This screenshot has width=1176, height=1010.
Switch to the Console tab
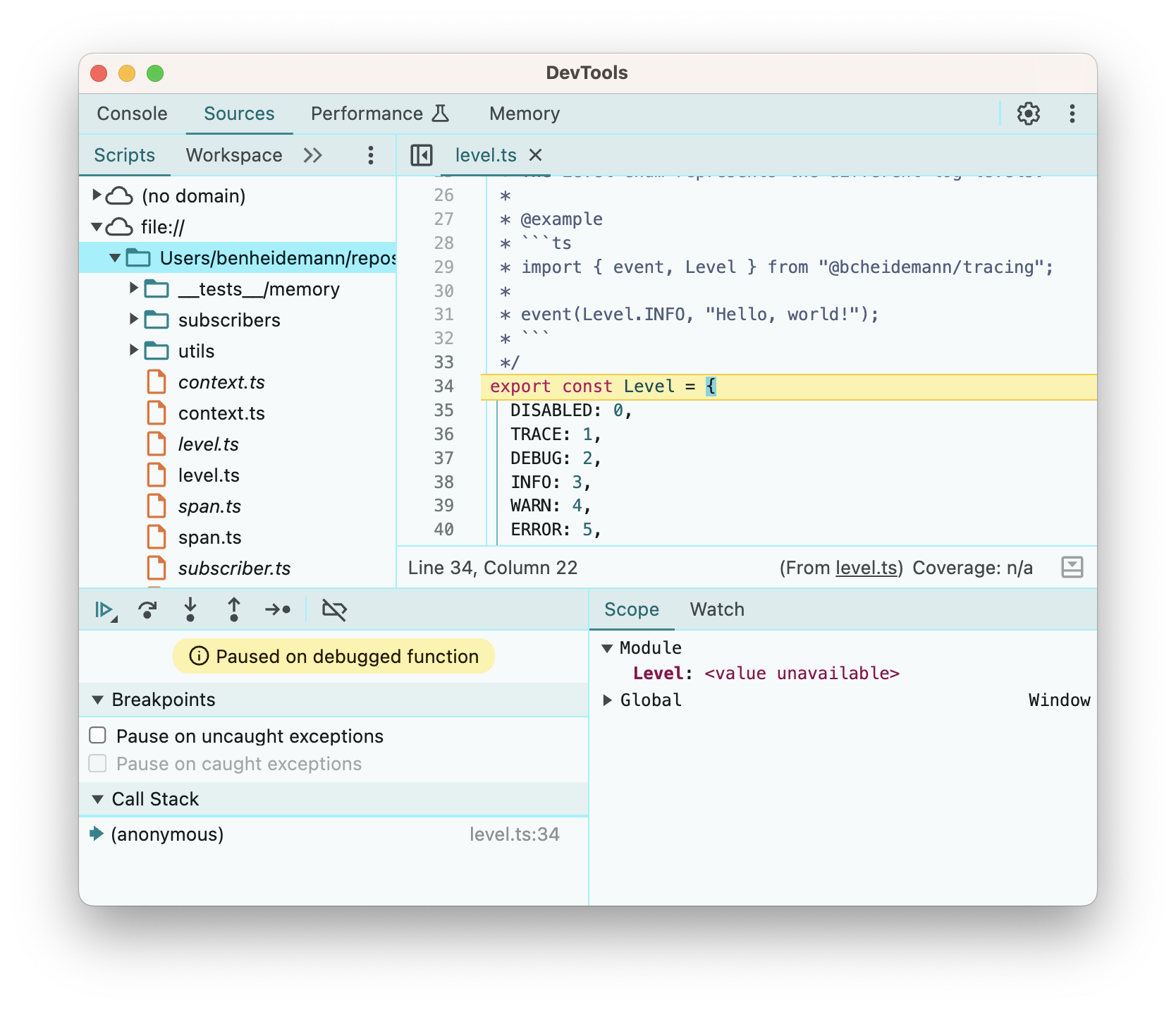pos(132,114)
